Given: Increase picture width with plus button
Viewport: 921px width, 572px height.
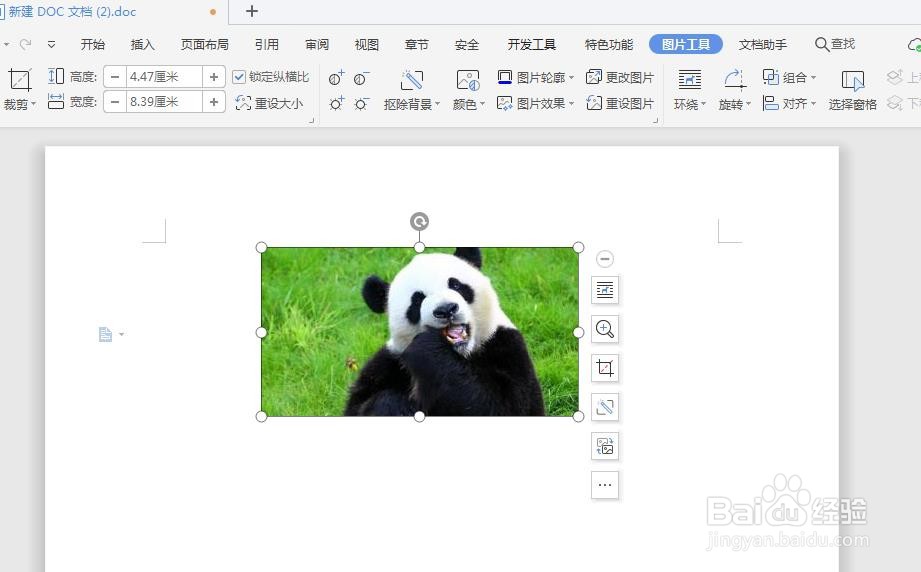Looking at the screenshot, I should [214, 102].
